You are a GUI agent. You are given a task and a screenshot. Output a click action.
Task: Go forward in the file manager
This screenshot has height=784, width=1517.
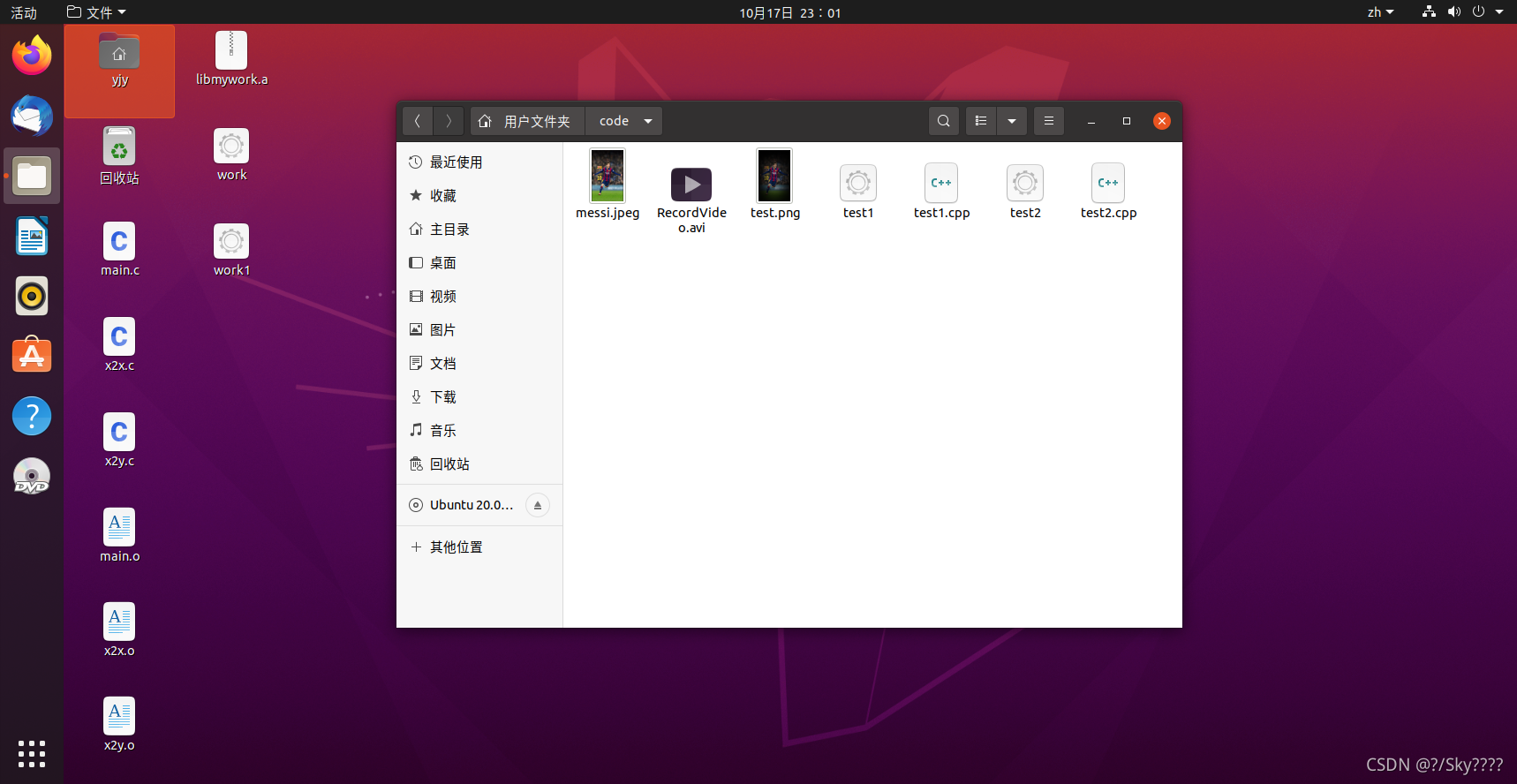click(449, 121)
